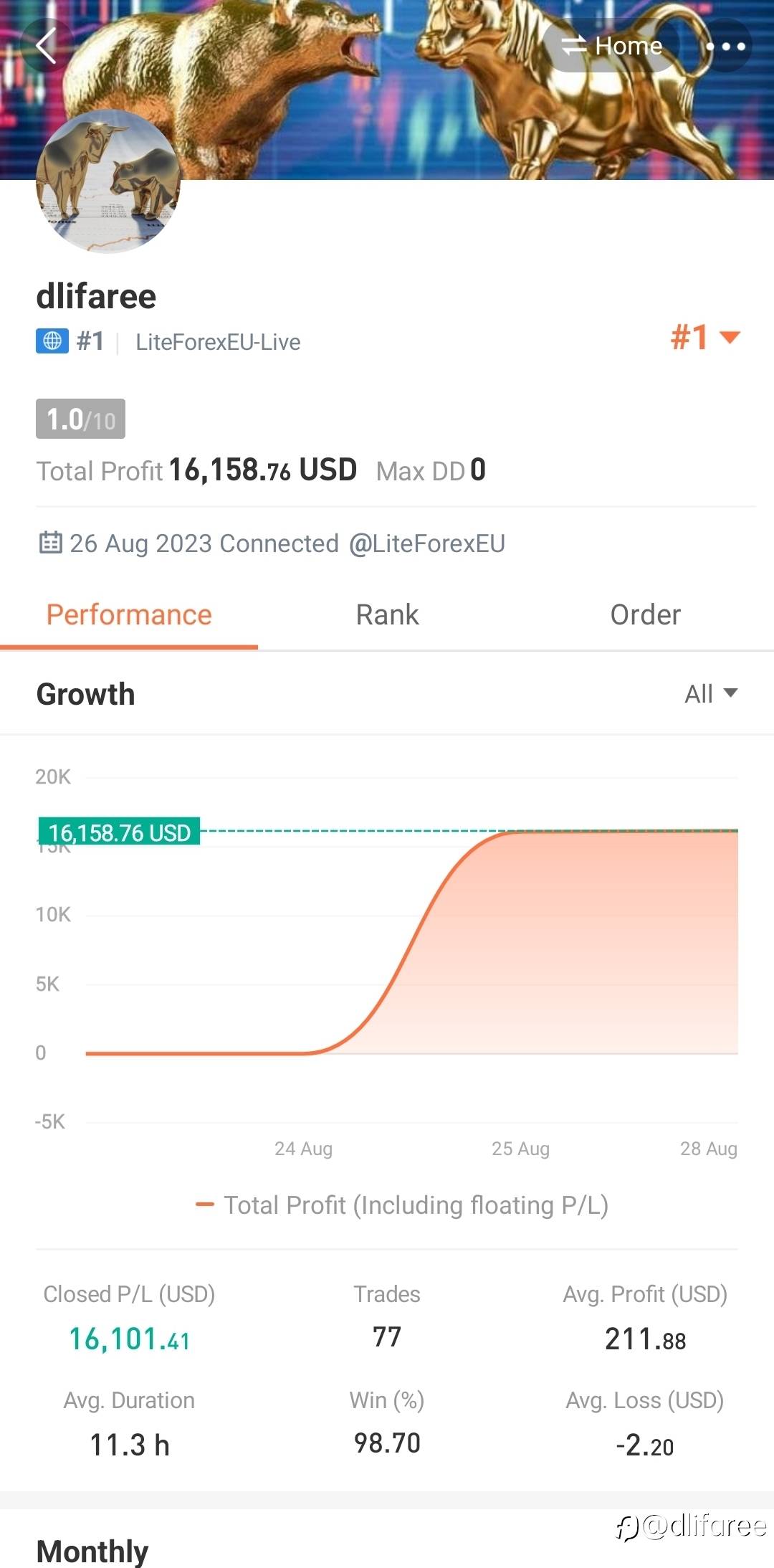Tap the calendar icon beside connected date
The image size is (774, 1568).
49,543
